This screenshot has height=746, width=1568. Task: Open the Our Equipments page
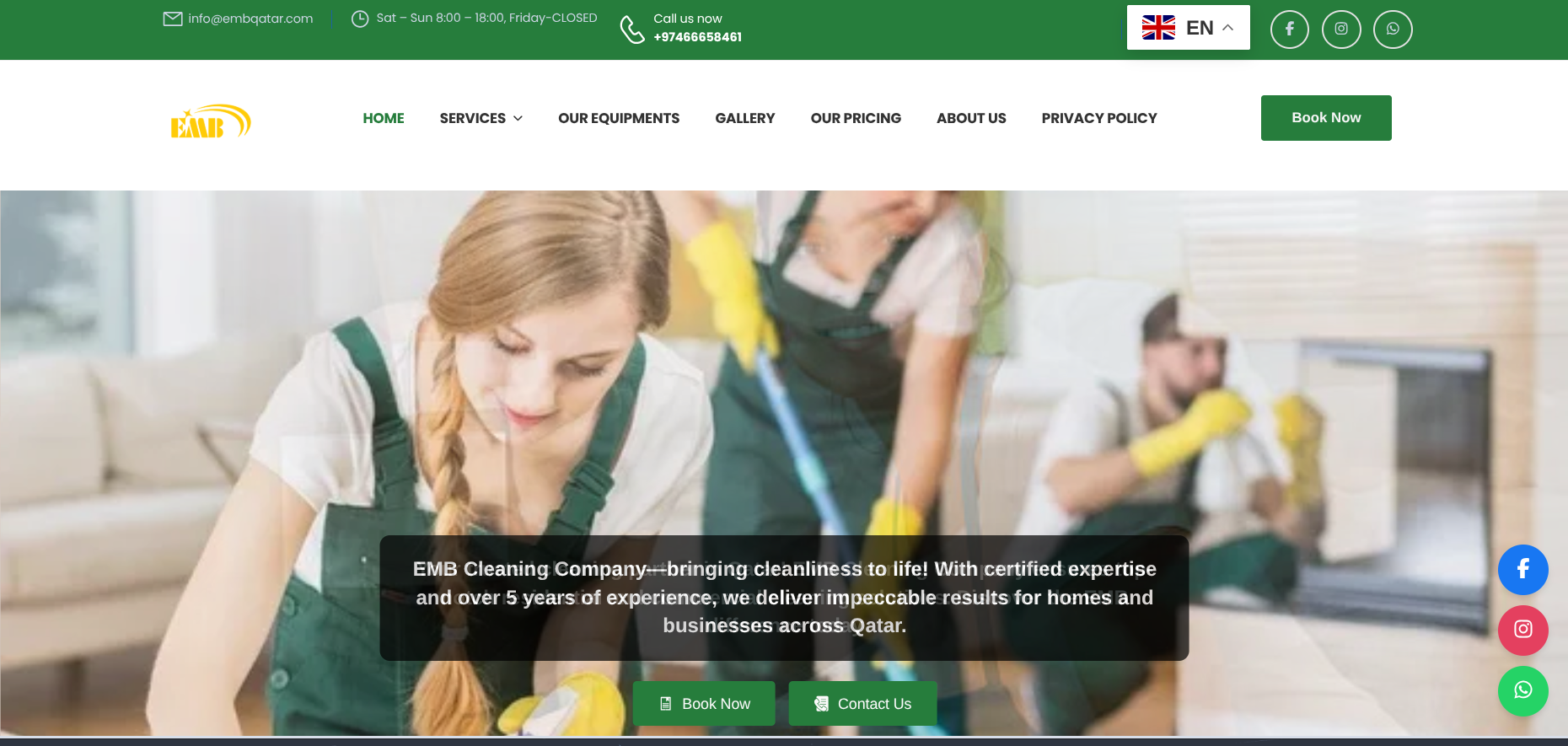click(619, 118)
